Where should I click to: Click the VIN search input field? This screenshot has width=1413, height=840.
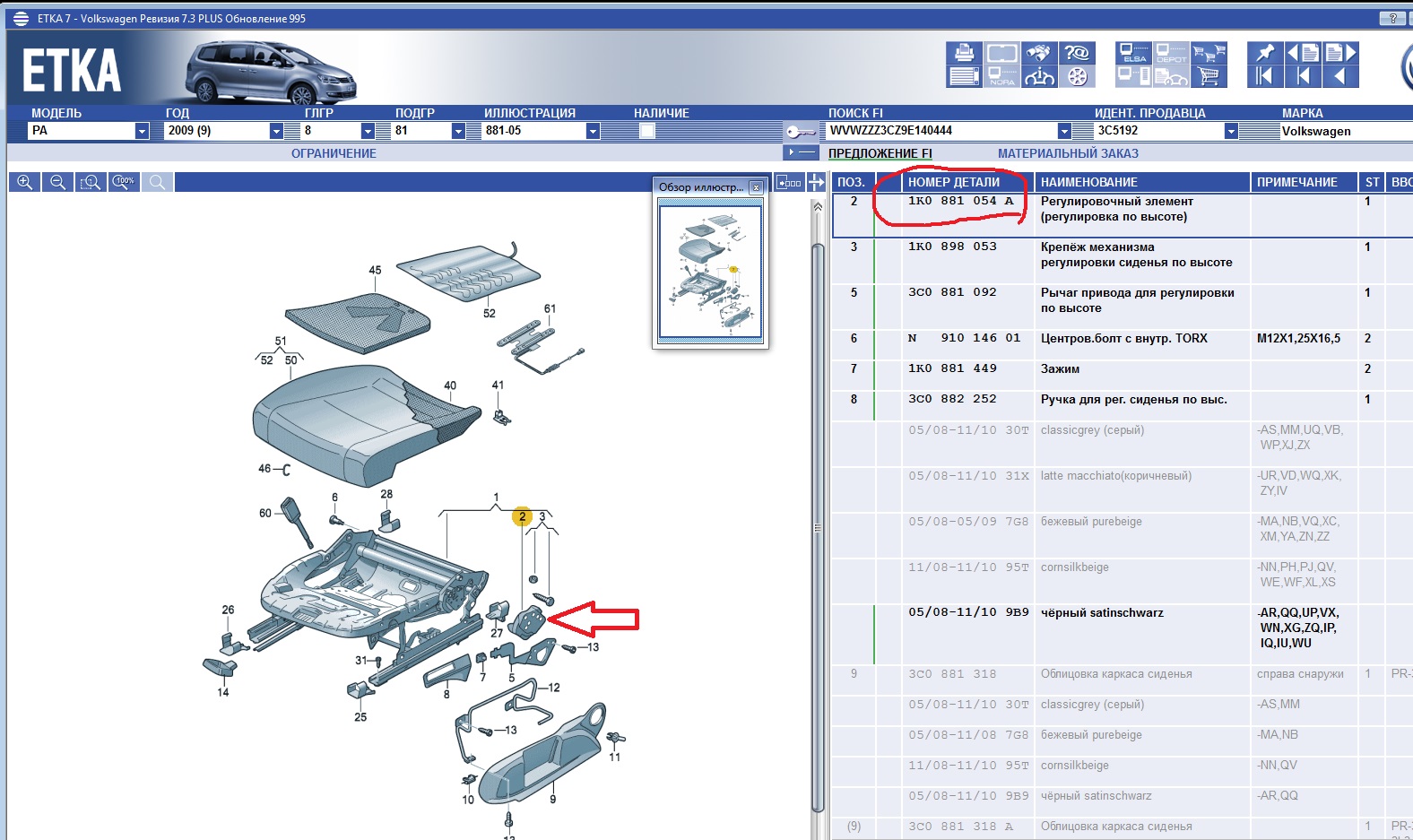pos(940,131)
